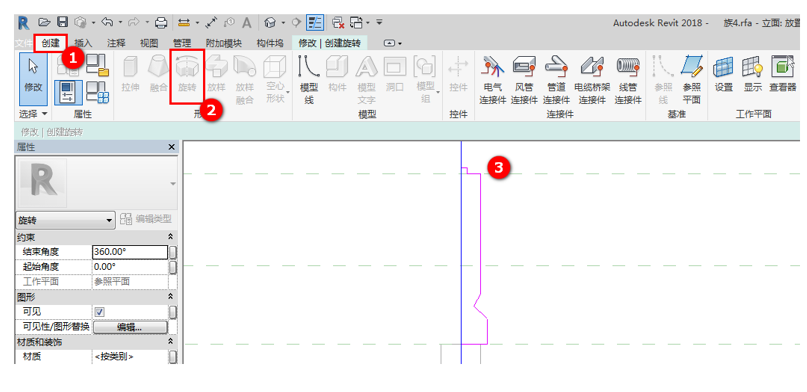Click the 线管连接件 conduit connector icon

pyautogui.click(x=628, y=80)
